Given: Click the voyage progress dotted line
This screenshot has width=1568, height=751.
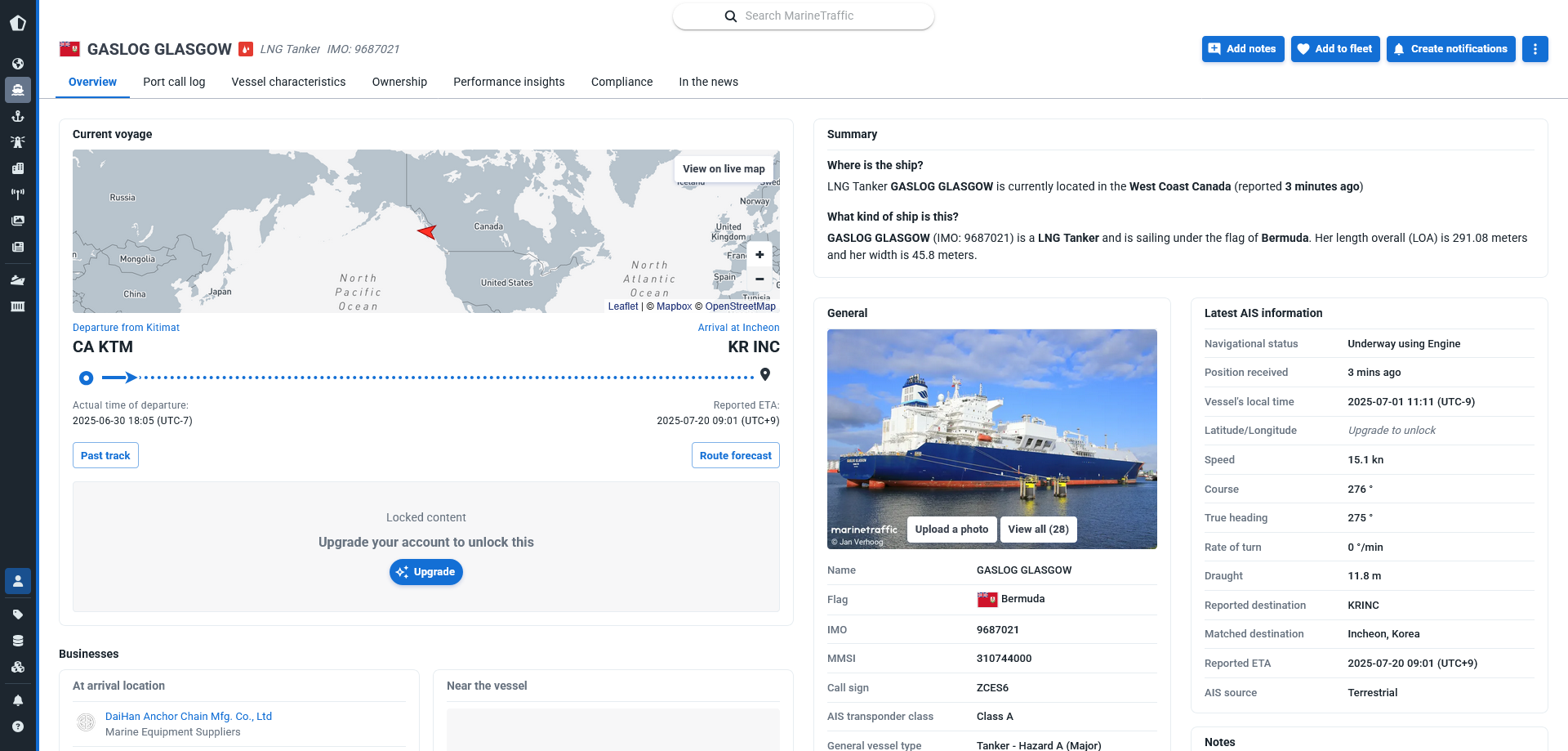Looking at the screenshot, I should 445,378.
